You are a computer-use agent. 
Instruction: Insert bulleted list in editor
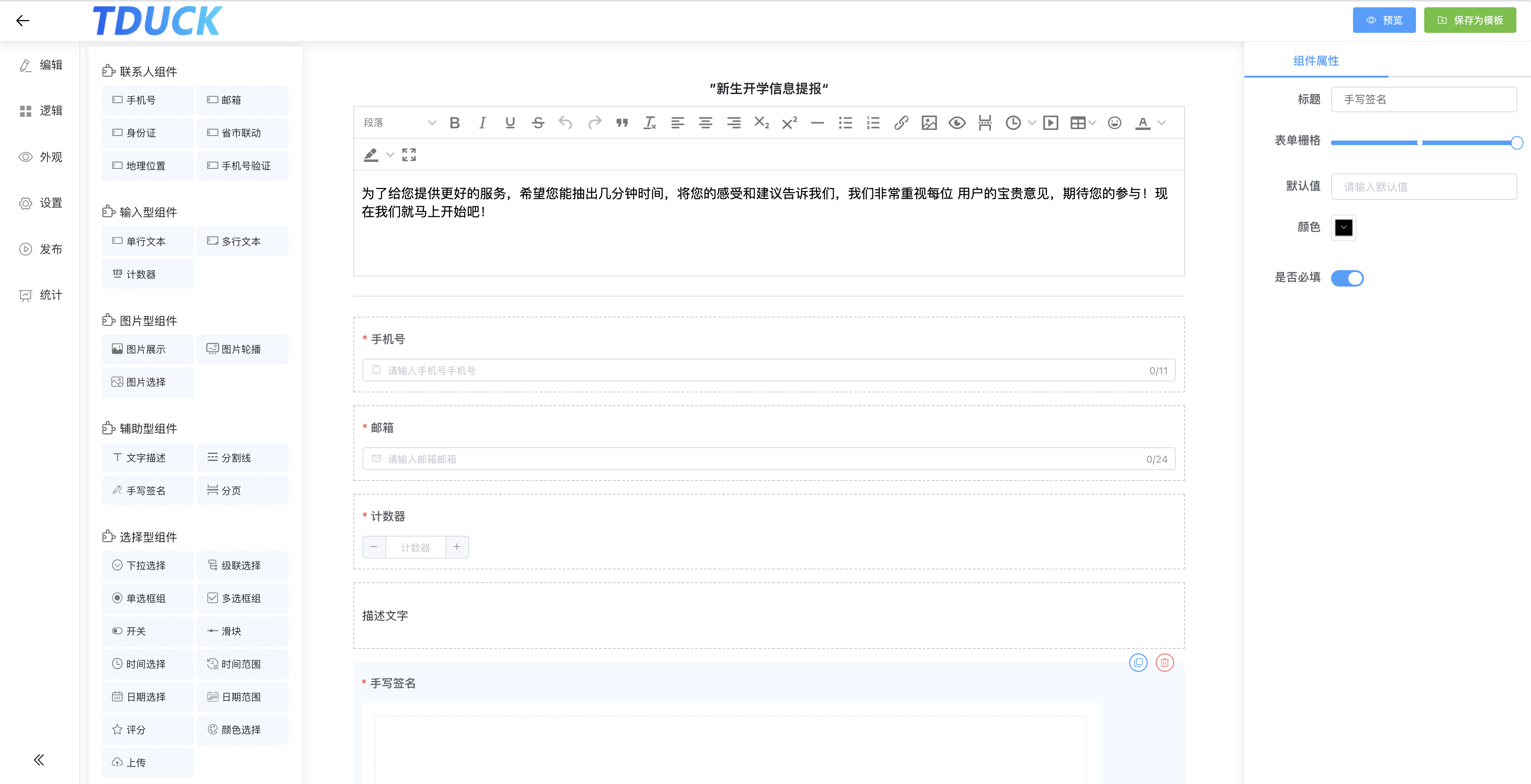(x=845, y=123)
